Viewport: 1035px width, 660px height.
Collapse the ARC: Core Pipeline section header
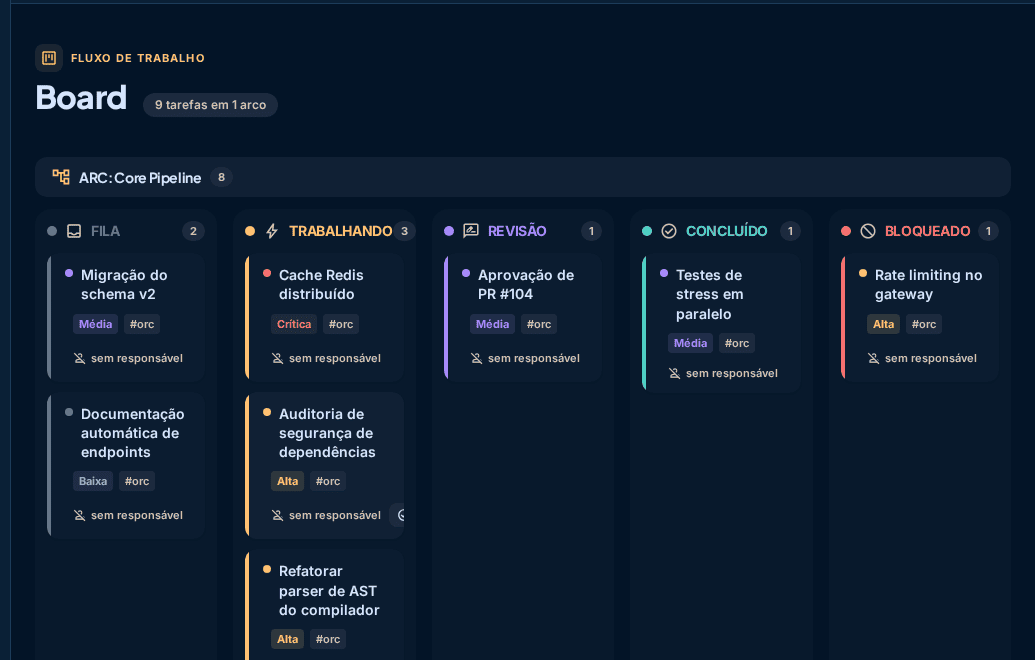tap(523, 177)
